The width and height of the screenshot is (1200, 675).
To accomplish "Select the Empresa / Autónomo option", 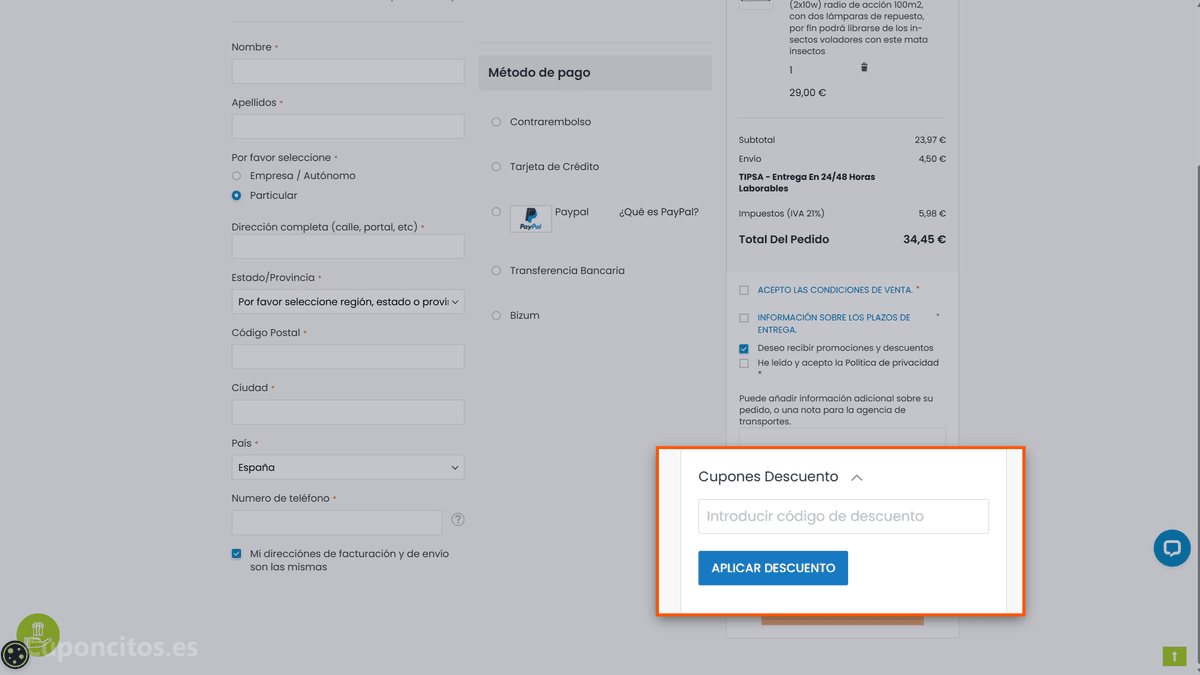I will 237,176.
